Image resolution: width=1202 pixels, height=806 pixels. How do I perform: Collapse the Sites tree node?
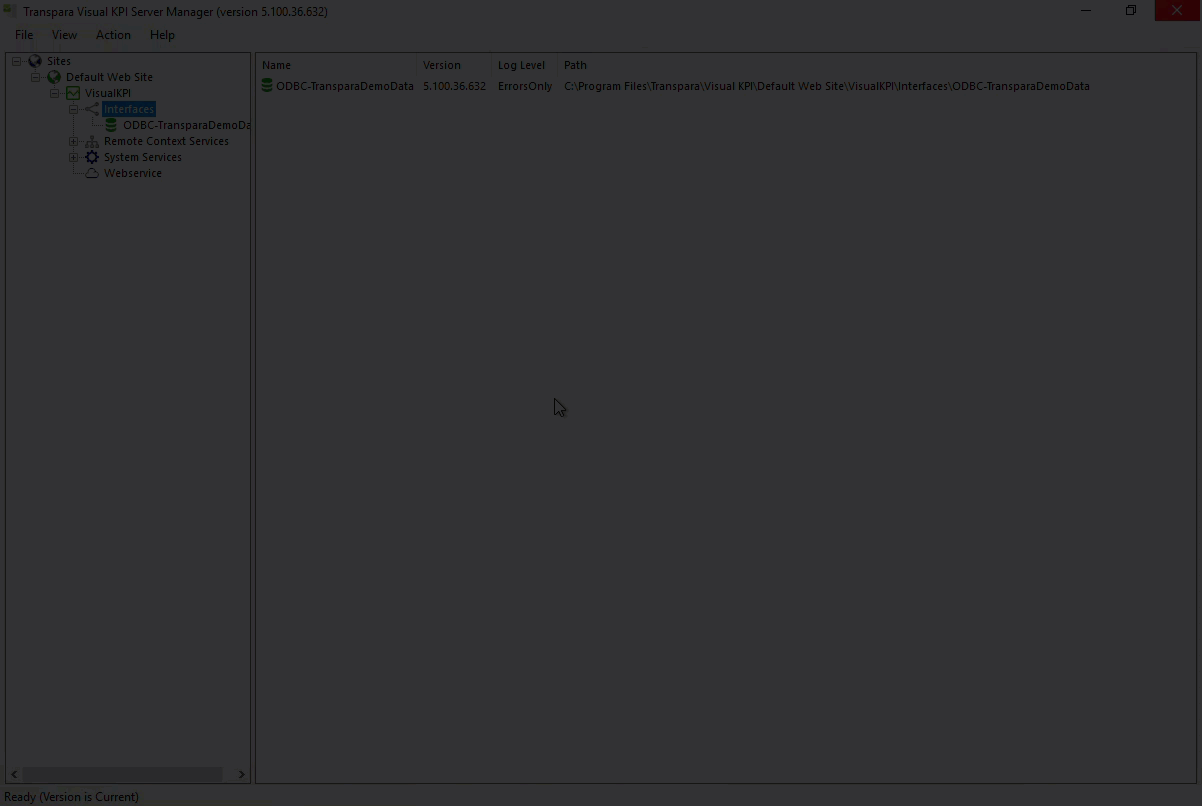(17, 61)
